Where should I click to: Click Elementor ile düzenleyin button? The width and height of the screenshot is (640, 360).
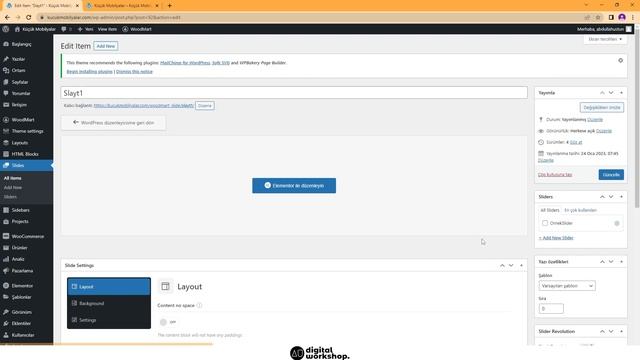(294, 185)
